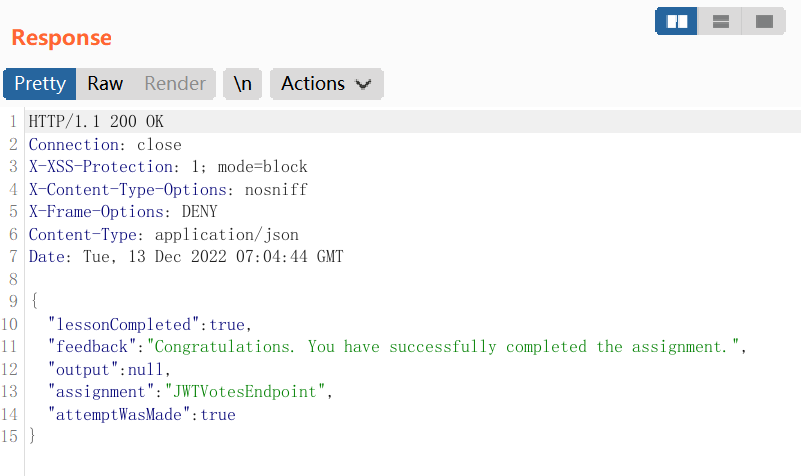Click the Congratulations feedback message text

(443, 347)
